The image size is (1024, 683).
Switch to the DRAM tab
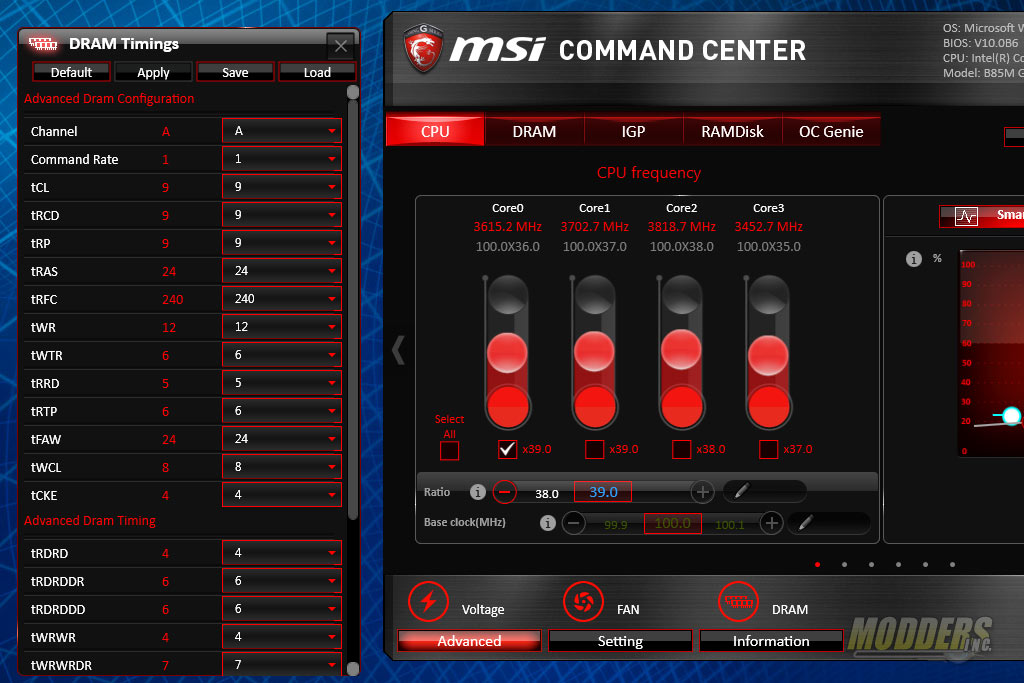click(x=534, y=131)
